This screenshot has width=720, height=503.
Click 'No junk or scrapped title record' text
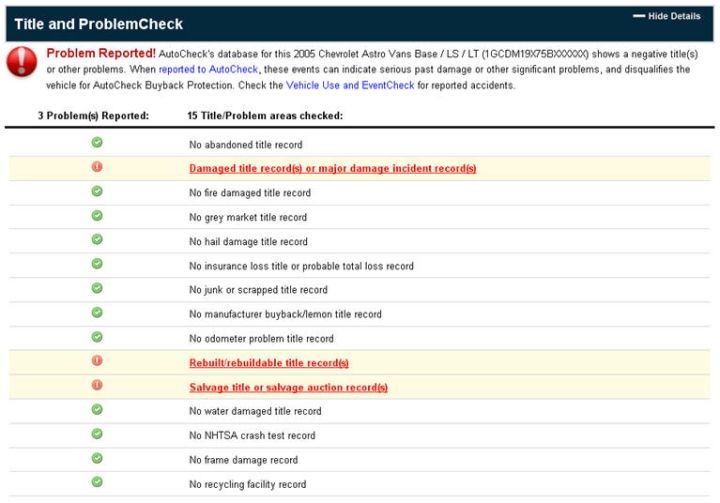[x=259, y=290]
